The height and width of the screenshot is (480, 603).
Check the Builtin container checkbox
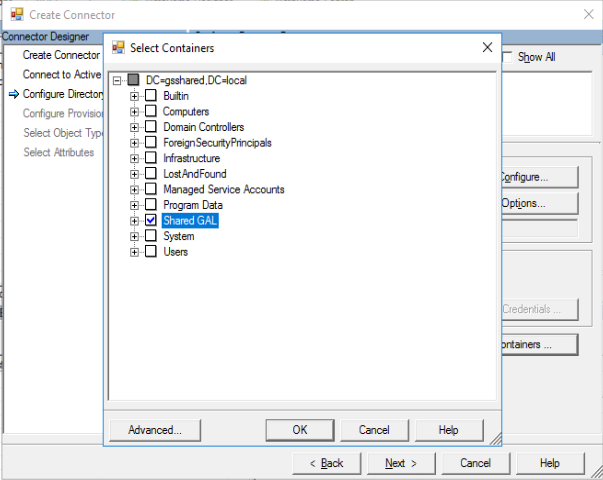(x=151, y=96)
